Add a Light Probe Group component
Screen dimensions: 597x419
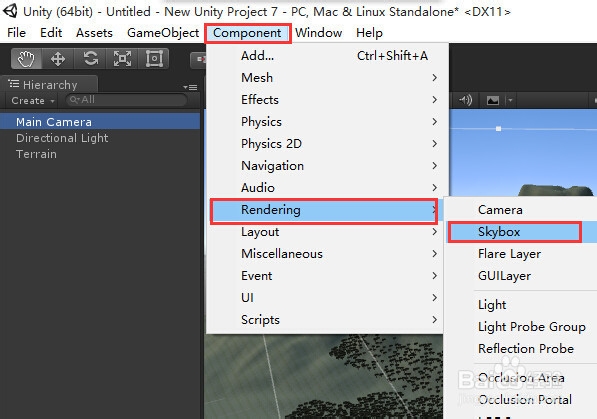pyautogui.click(x=522, y=327)
